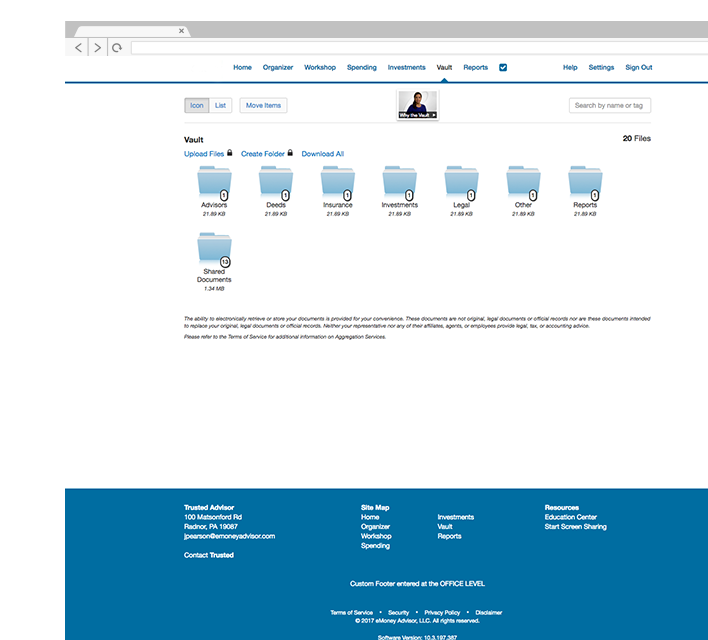The image size is (708, 640).
Task: Open Spending in the footer site map
Action: pyautogui.click(x=375, y=546)
